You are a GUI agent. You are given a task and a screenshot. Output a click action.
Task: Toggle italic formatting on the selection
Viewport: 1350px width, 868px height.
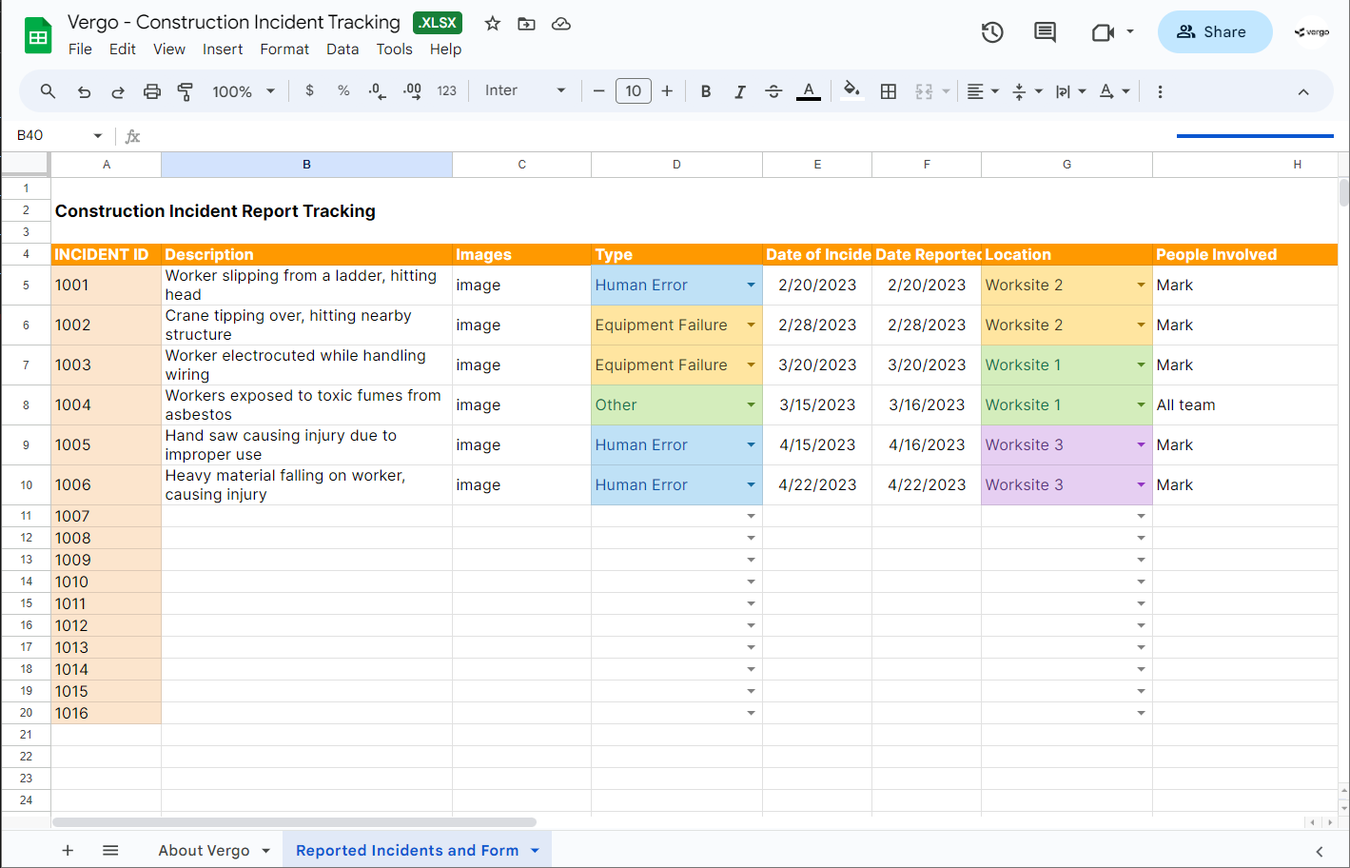740,91
